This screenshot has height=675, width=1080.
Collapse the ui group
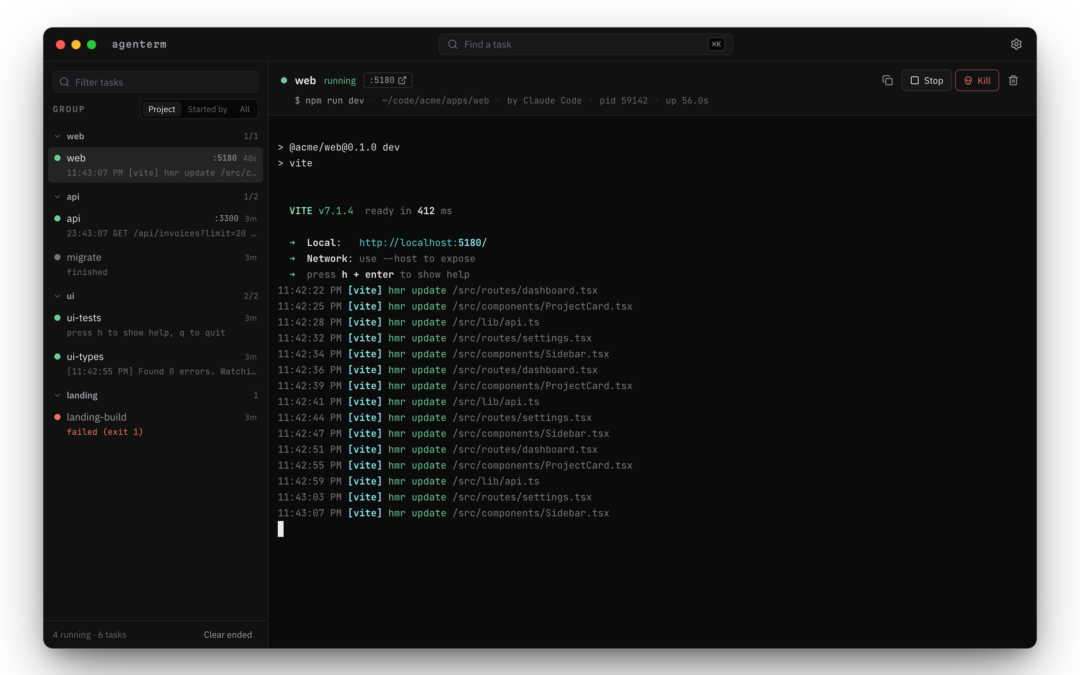58,296
